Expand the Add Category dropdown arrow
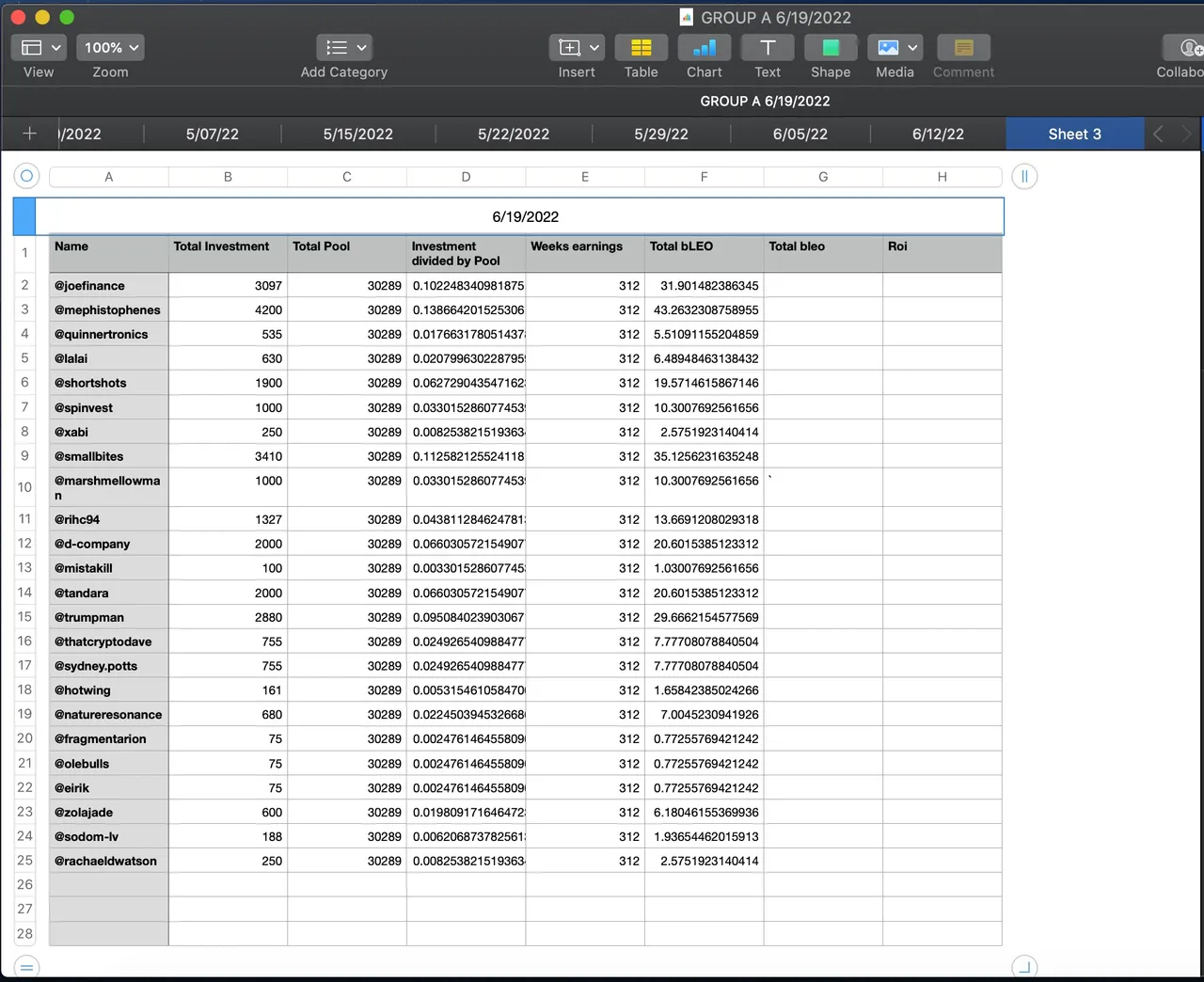Image resolution: width=1204 pixels, height=982 pixels. coord(361,47)
